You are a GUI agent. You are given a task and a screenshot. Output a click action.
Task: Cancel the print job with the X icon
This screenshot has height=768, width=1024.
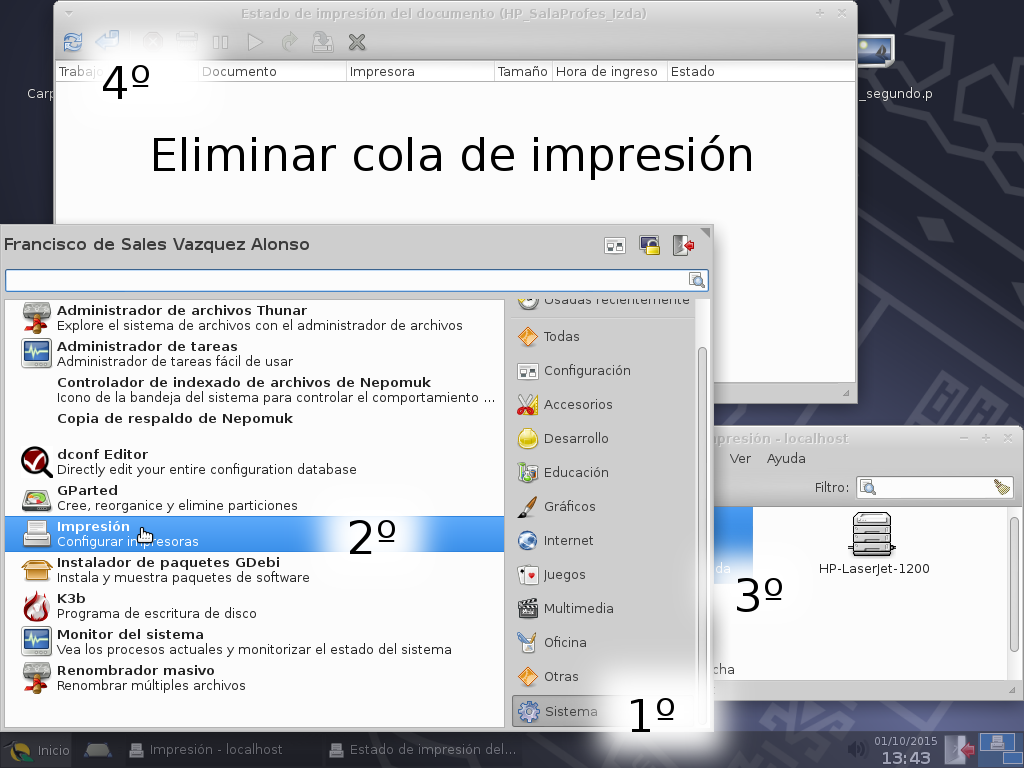pyautogui.click(x=356, y=42)
